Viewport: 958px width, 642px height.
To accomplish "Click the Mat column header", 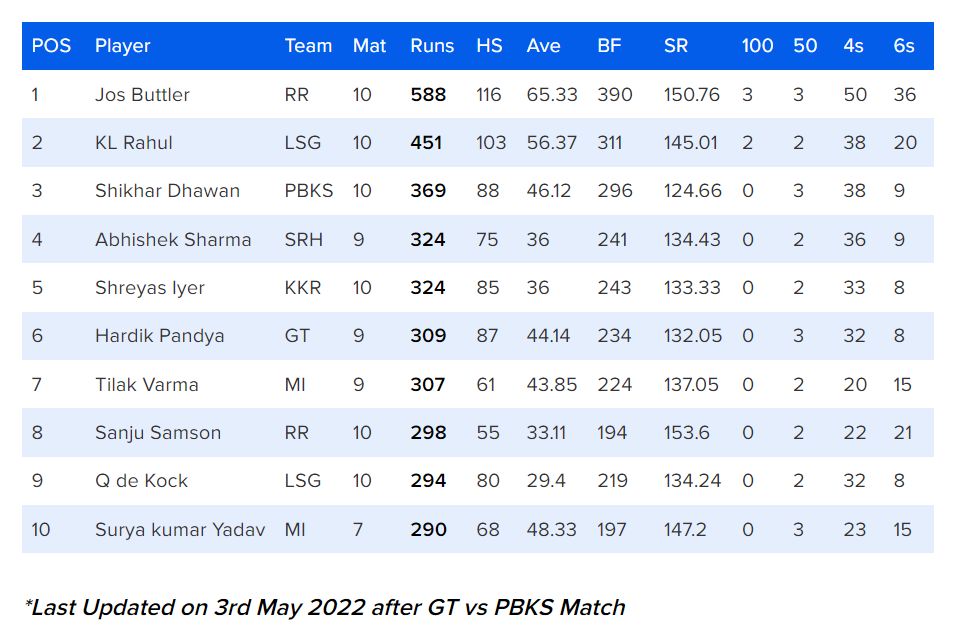I will coord(369,46).
